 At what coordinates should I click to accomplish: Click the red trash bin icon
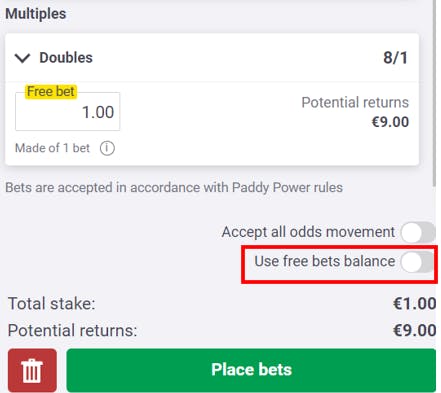32,370
